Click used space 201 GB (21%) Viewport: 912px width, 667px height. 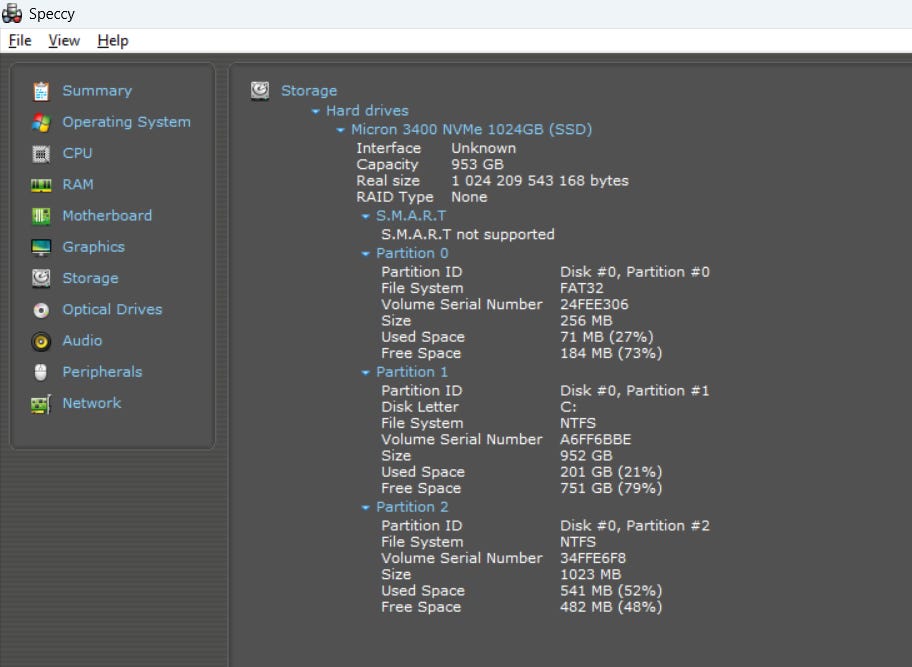click(x=611, y=472)
